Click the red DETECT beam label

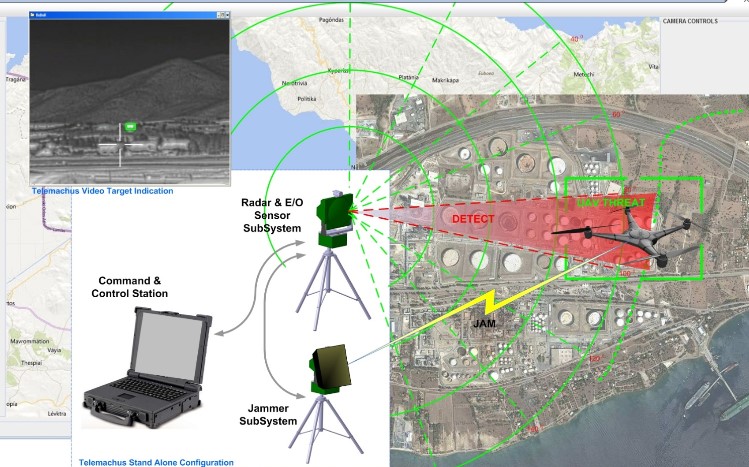pyautogui.click(x=473, y=218)
